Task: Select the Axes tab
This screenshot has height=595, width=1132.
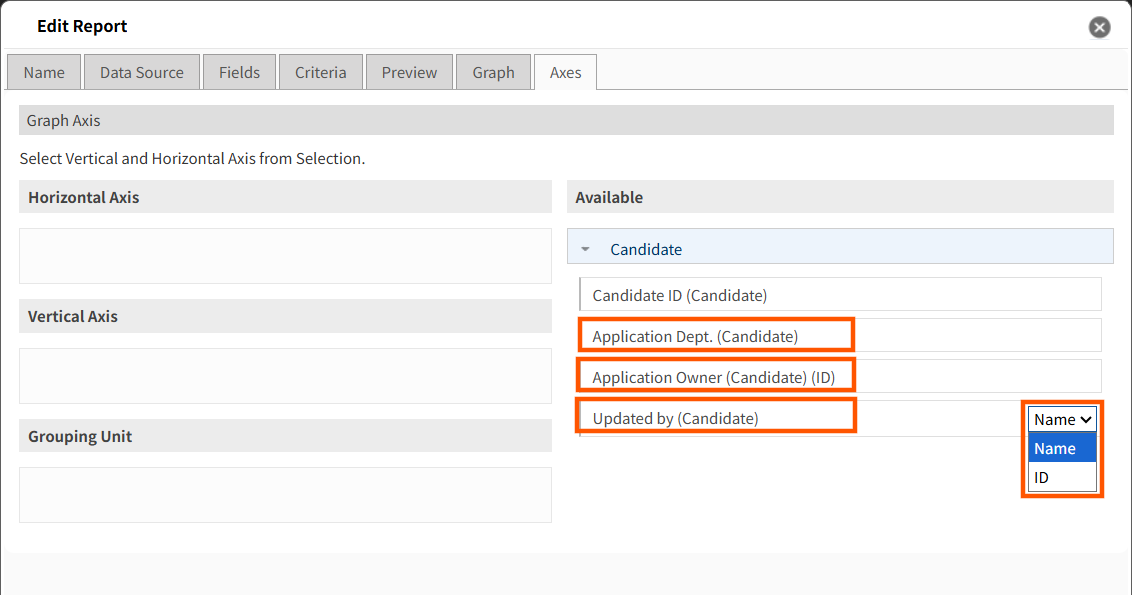Action: pos(565,72)
